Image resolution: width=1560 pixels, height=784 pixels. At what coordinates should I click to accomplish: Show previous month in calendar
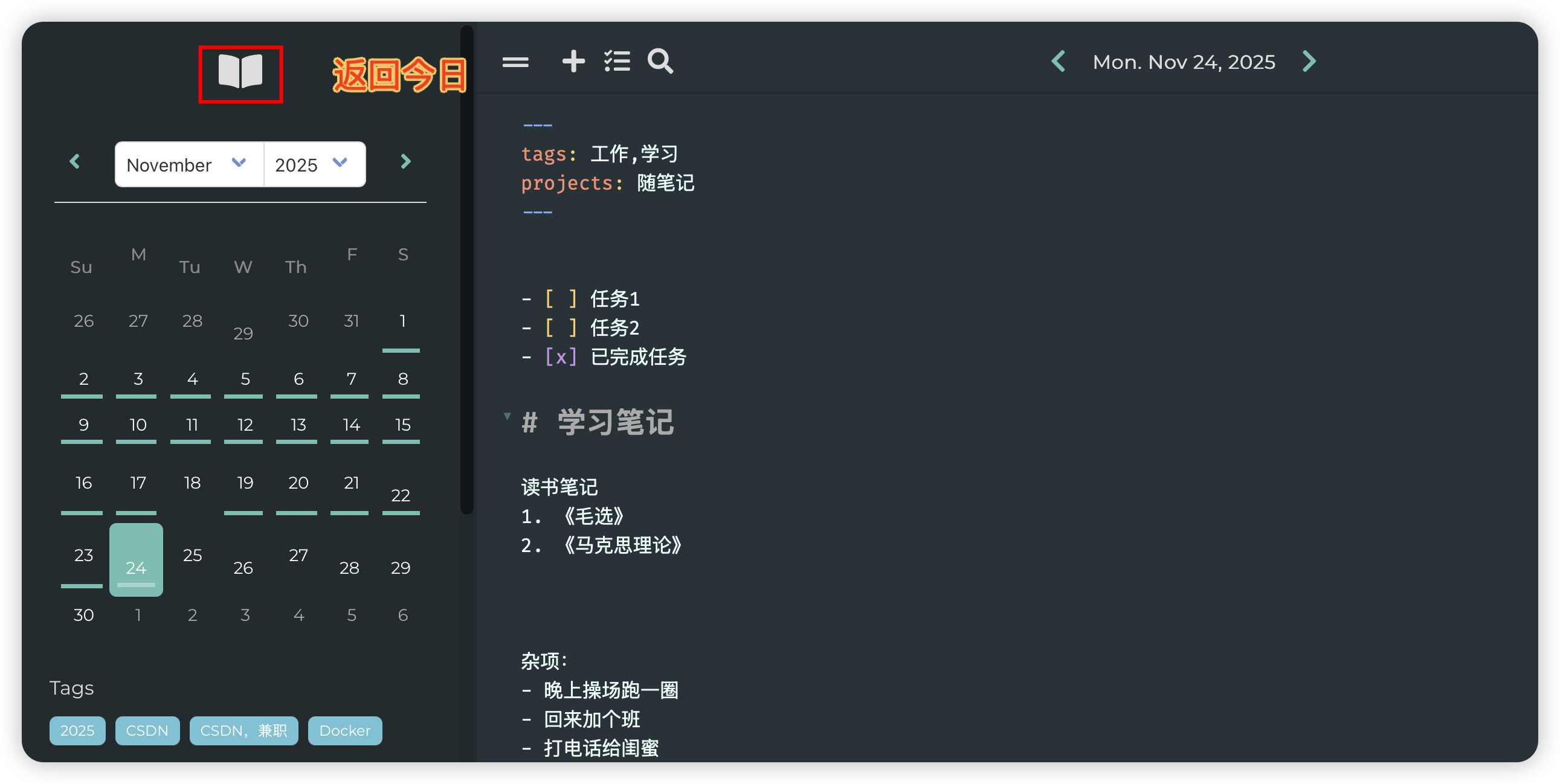[x=74, y=162]
